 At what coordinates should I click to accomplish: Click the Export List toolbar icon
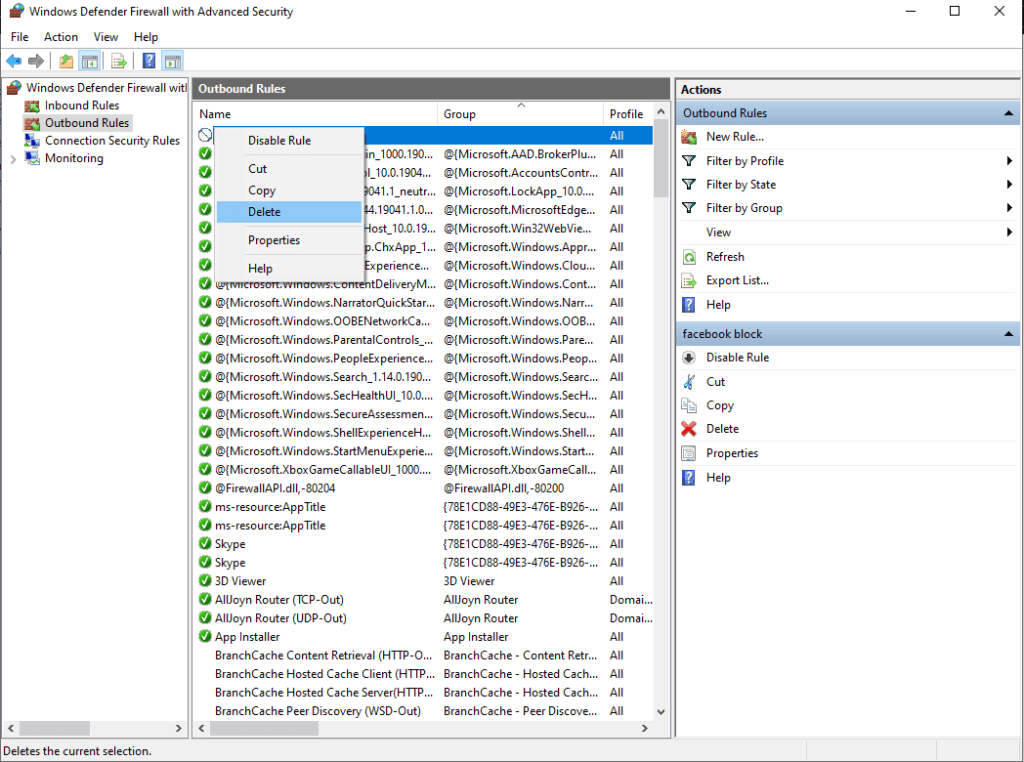point(118,61)
